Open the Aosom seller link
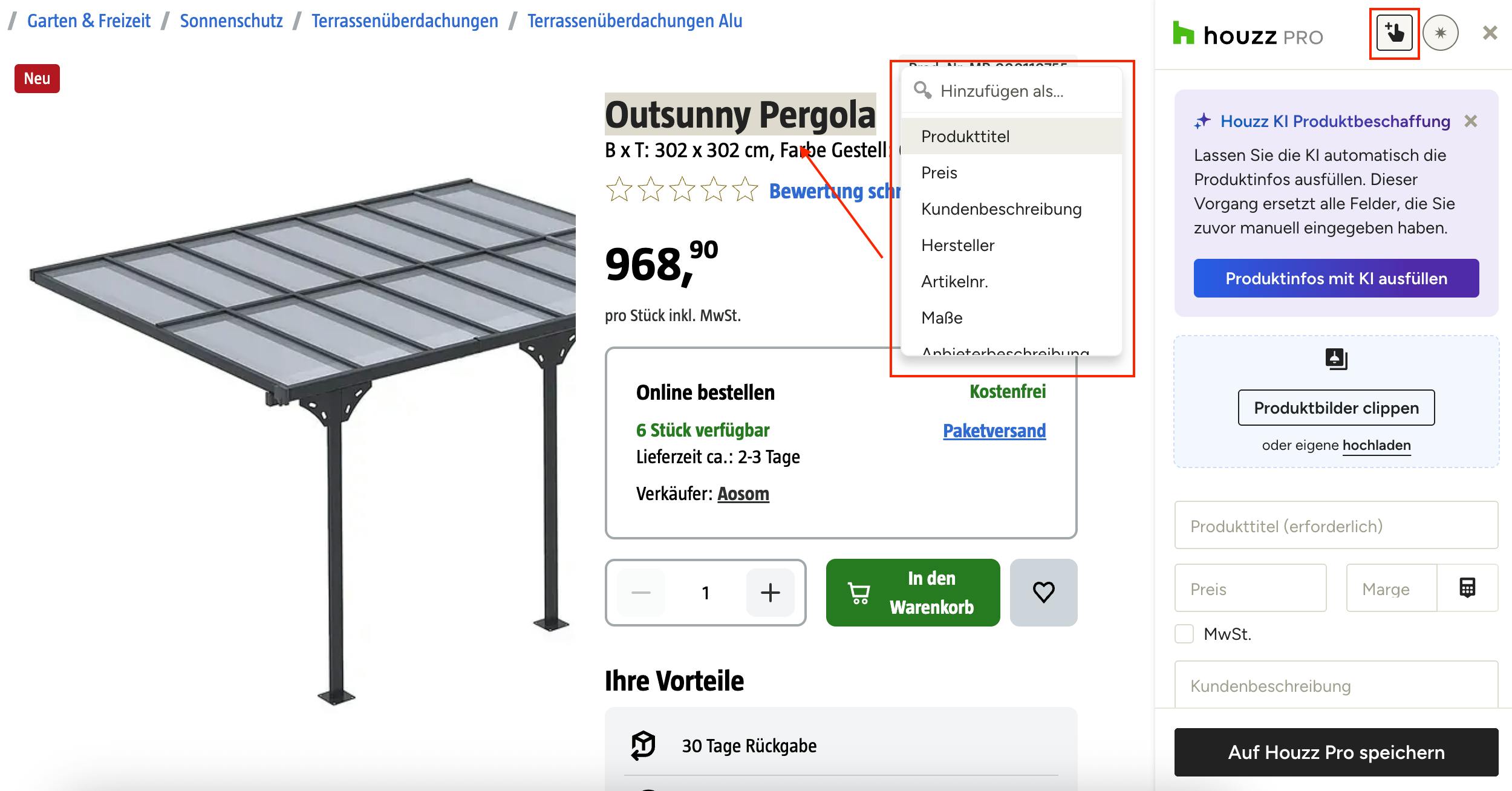The image size is (1512, 791). (743, 494)
